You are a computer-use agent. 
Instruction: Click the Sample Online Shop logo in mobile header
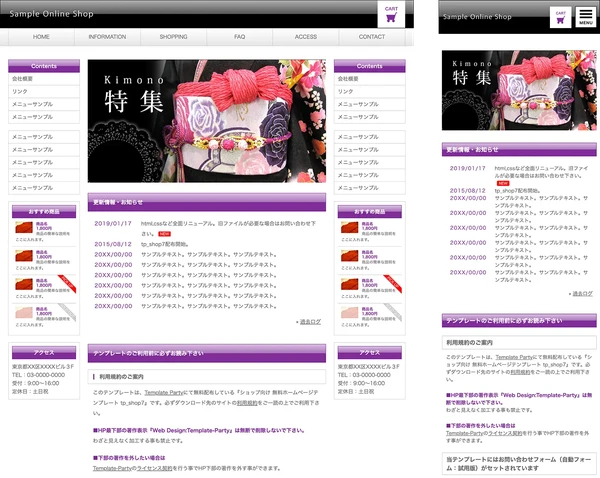tap(477, 16)
